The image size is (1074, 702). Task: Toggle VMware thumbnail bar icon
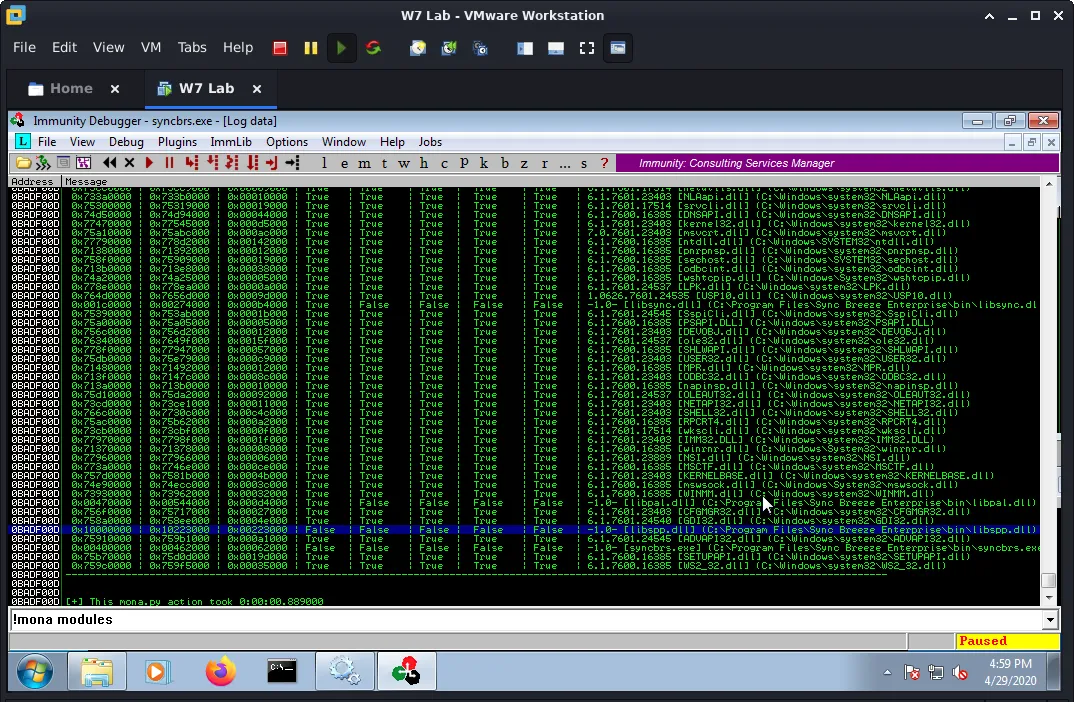click(x=555, y=48)
